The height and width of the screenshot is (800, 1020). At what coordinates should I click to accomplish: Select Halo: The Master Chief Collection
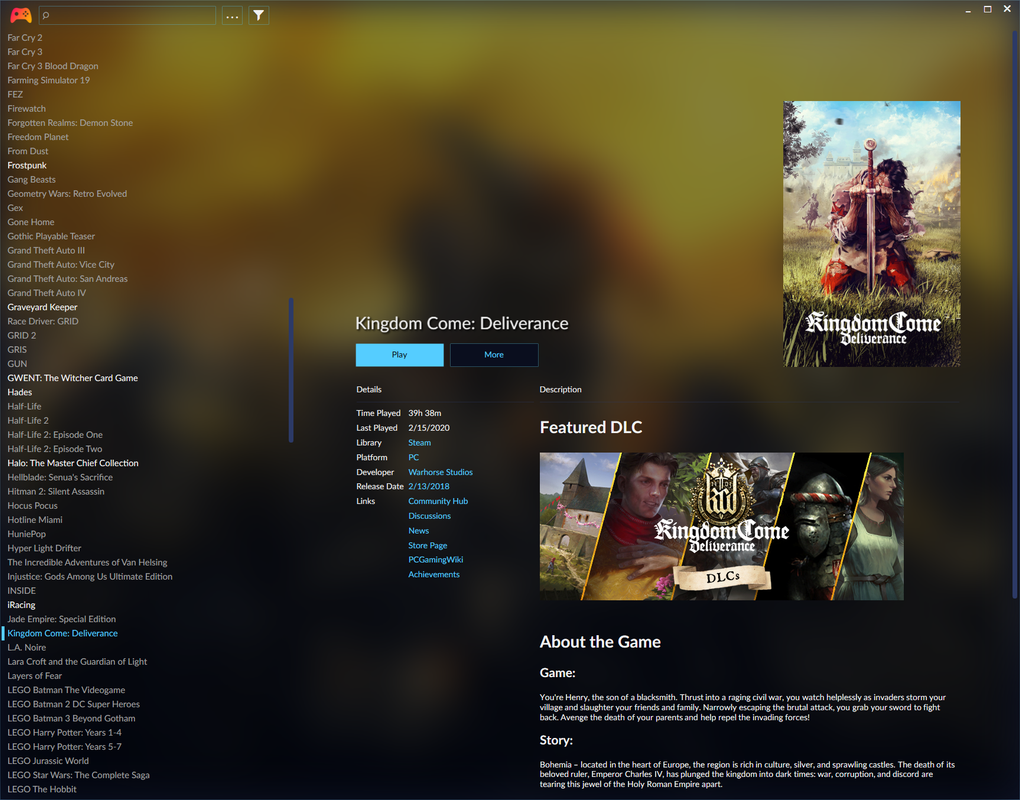point(73,463)
